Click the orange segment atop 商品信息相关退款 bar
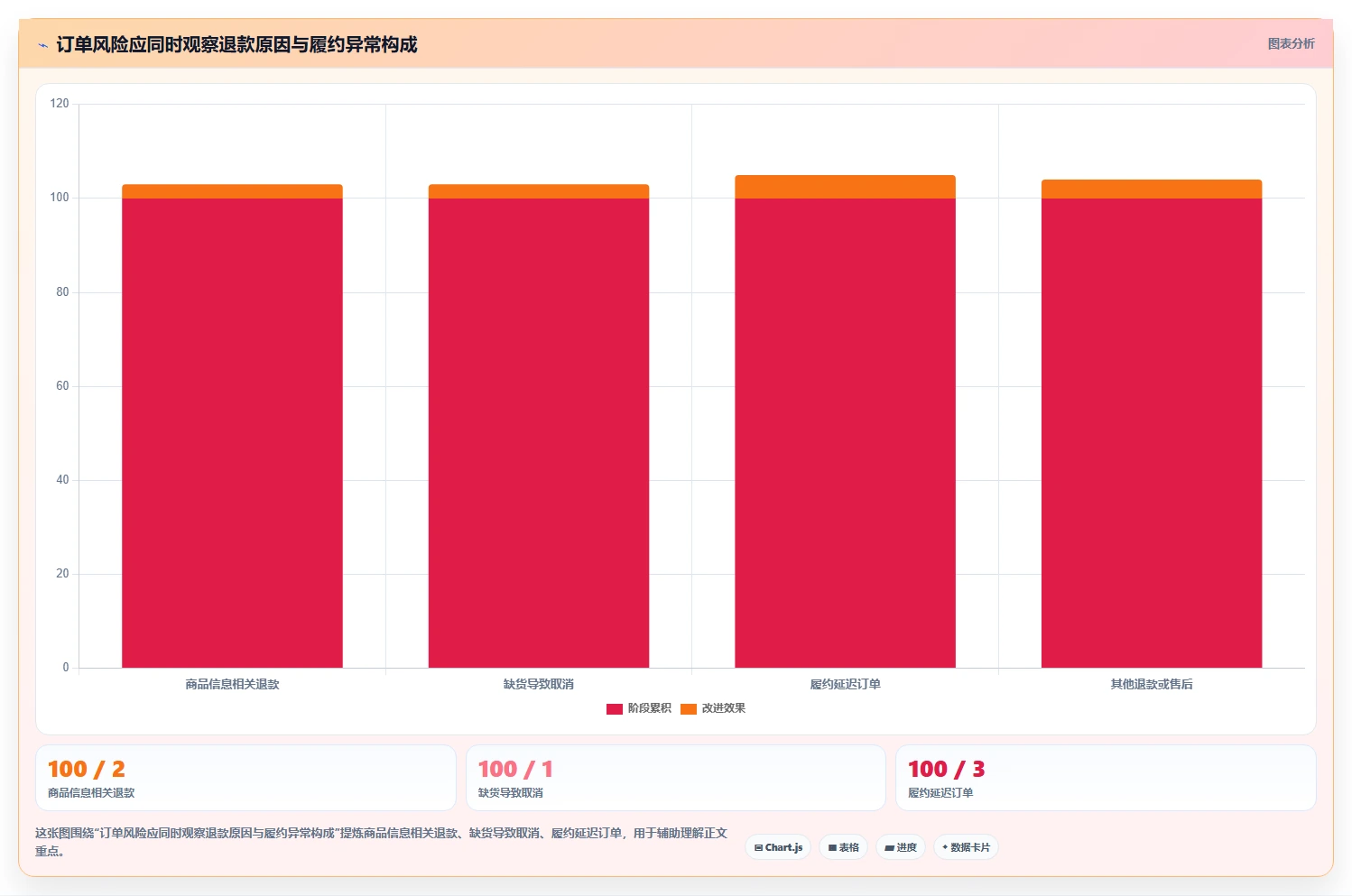Screen dimensions: 1352x896 [232, 191]
